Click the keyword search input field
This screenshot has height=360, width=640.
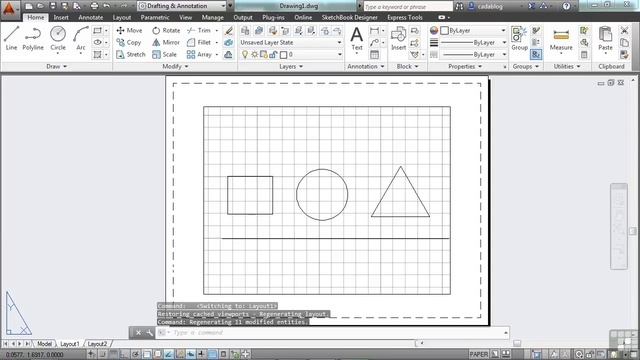coord(408,7)
